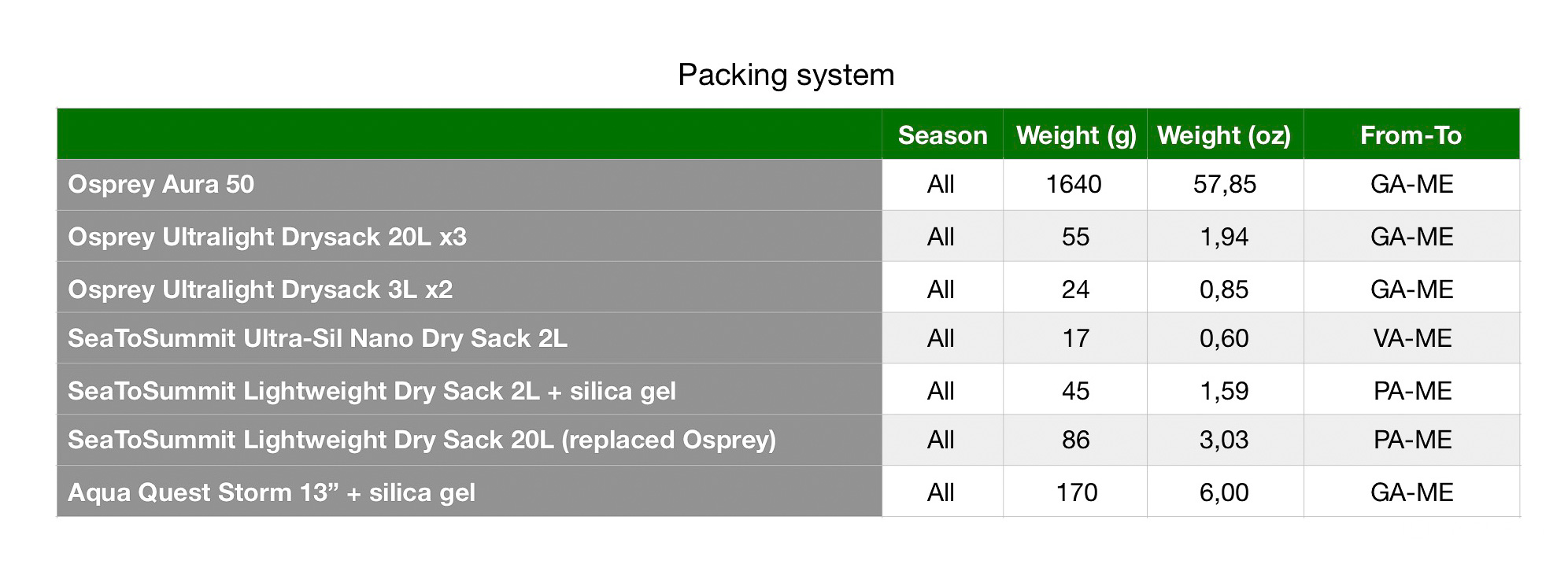The image size is (1568, 575).
Task: Select the Dry Sack 20L replaced Osprey cell
Action: 469,440
